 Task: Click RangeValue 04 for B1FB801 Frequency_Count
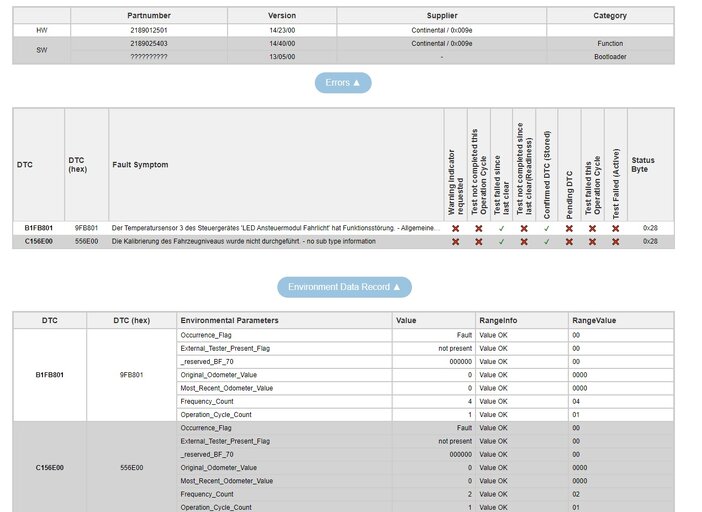click(576, 401)
